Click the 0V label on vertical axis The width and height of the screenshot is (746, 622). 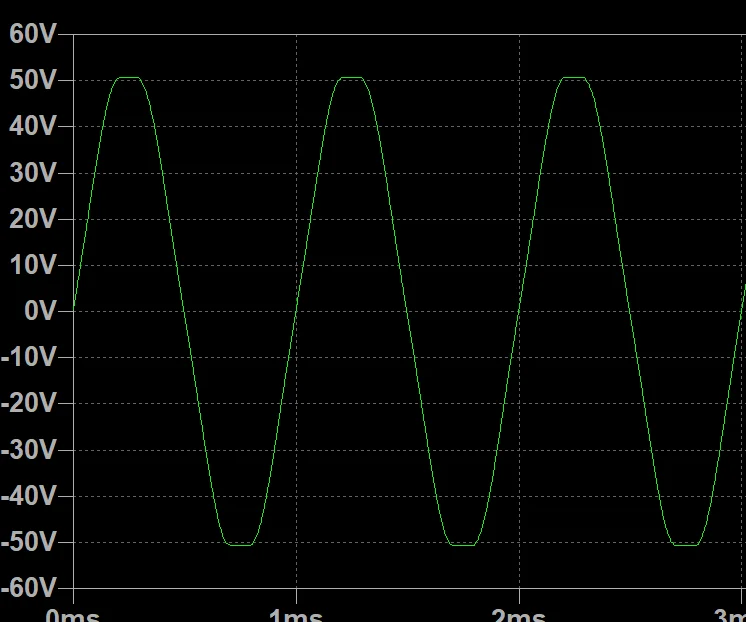[38, 311]
